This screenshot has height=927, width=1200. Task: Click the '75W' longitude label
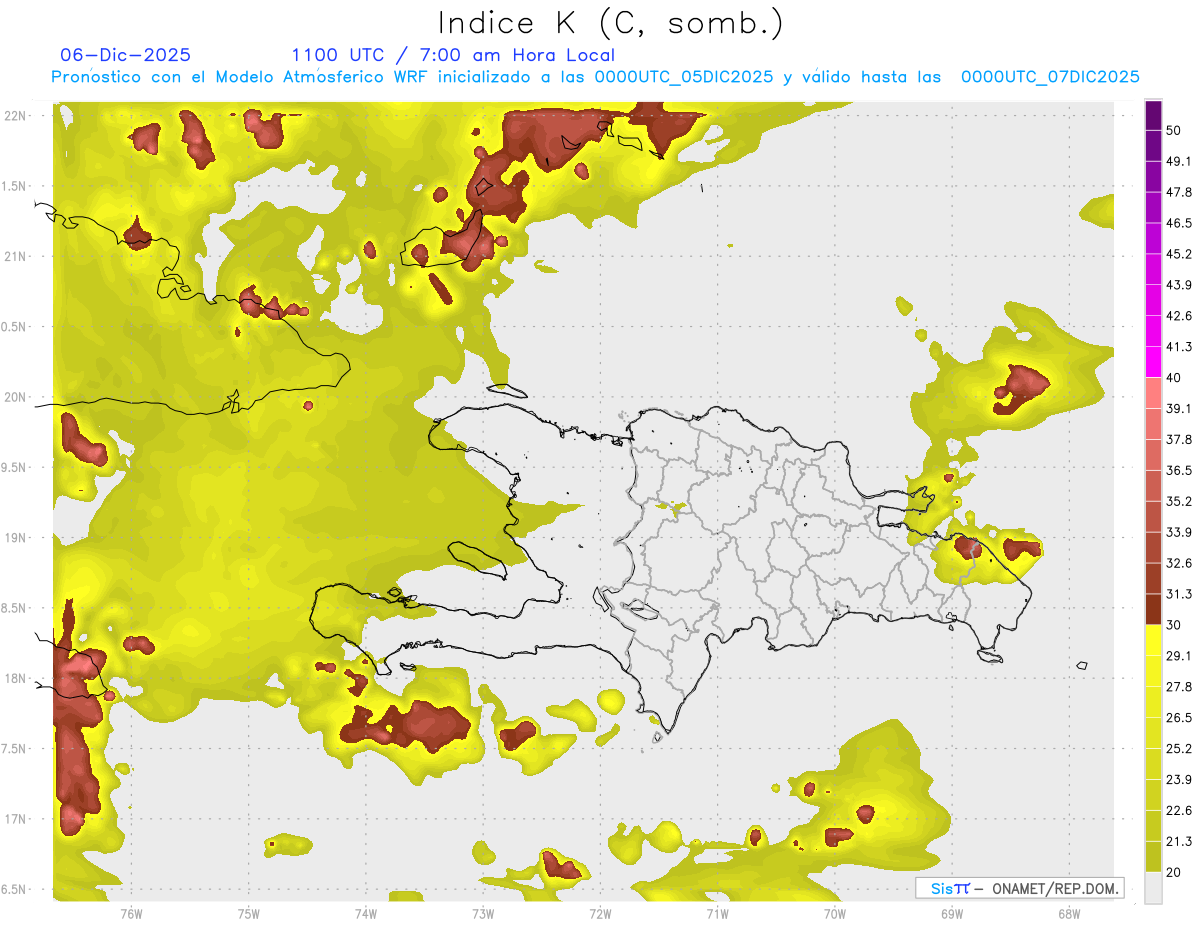[x=248, y=914]
